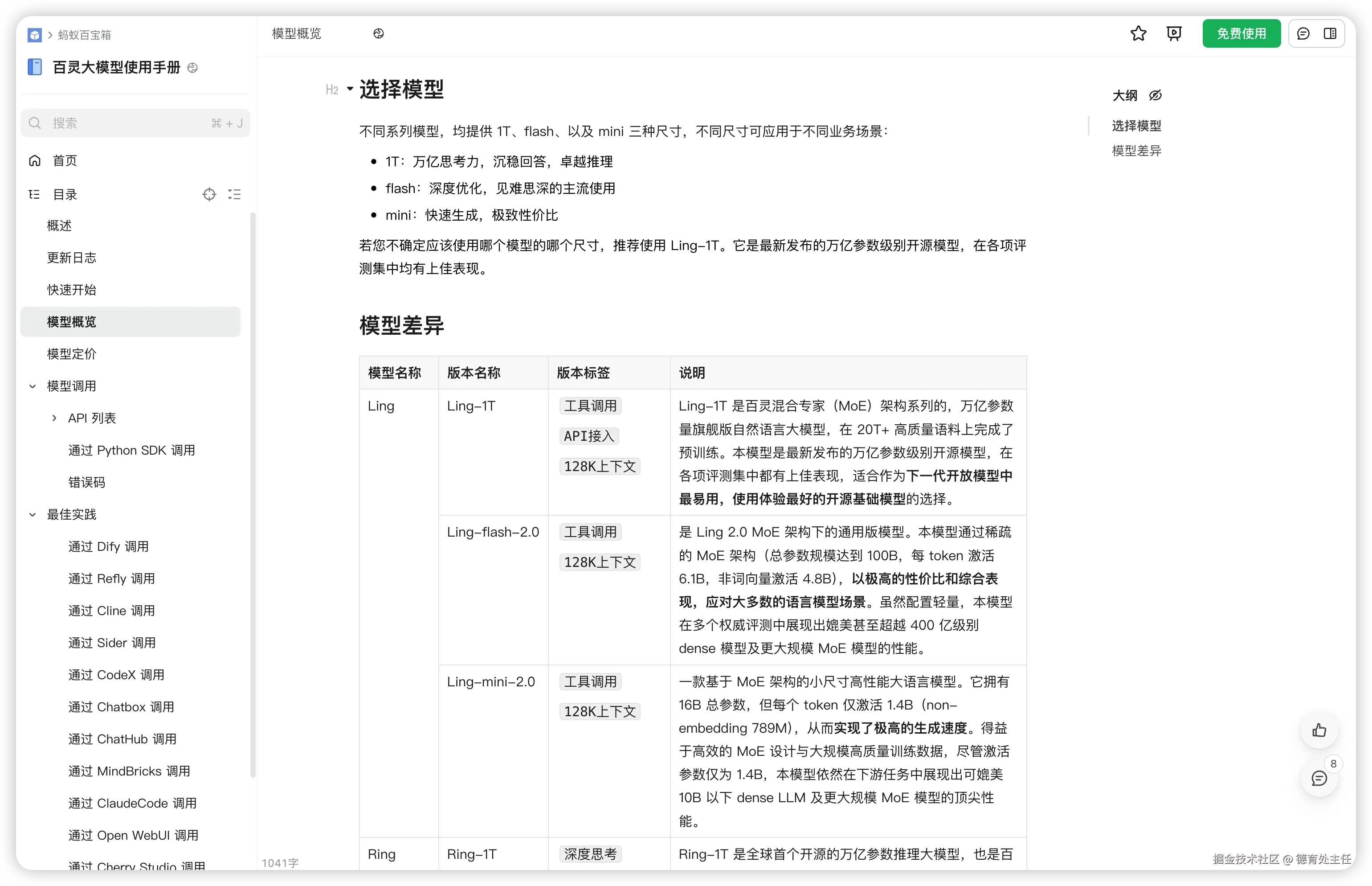
Task: Collapse the 选择模型 heading section
Action: [x=350, y=89]
